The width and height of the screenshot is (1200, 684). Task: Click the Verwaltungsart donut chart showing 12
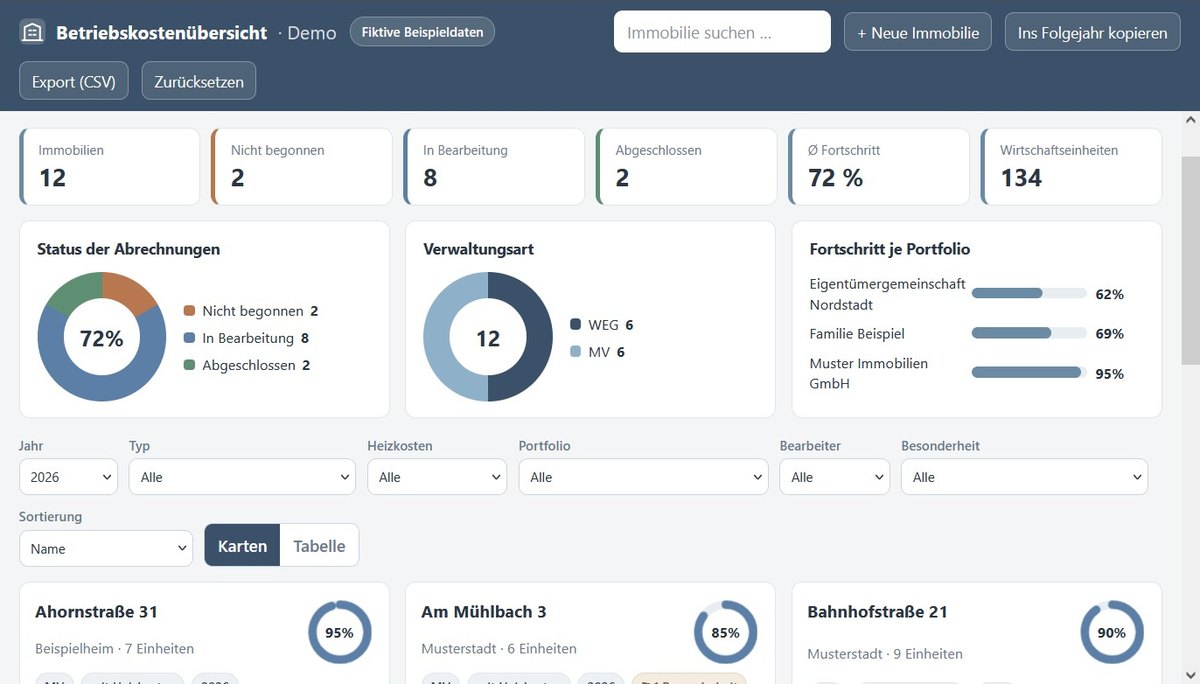tap(488, 338)
